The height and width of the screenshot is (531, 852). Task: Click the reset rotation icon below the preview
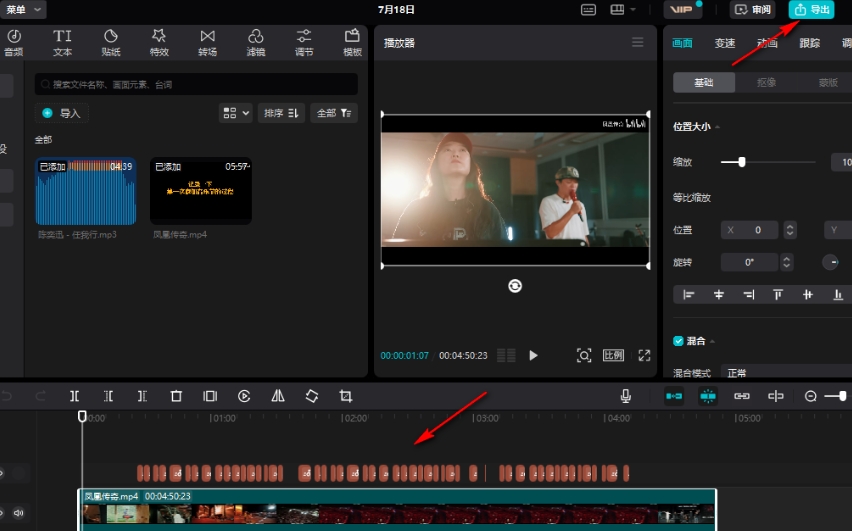[515, 286]
